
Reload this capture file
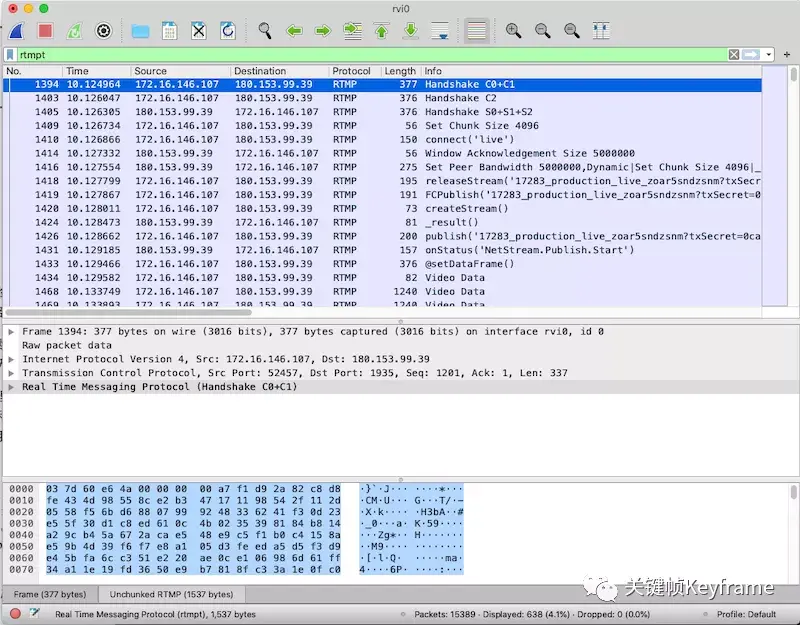(x=228, y=31)
